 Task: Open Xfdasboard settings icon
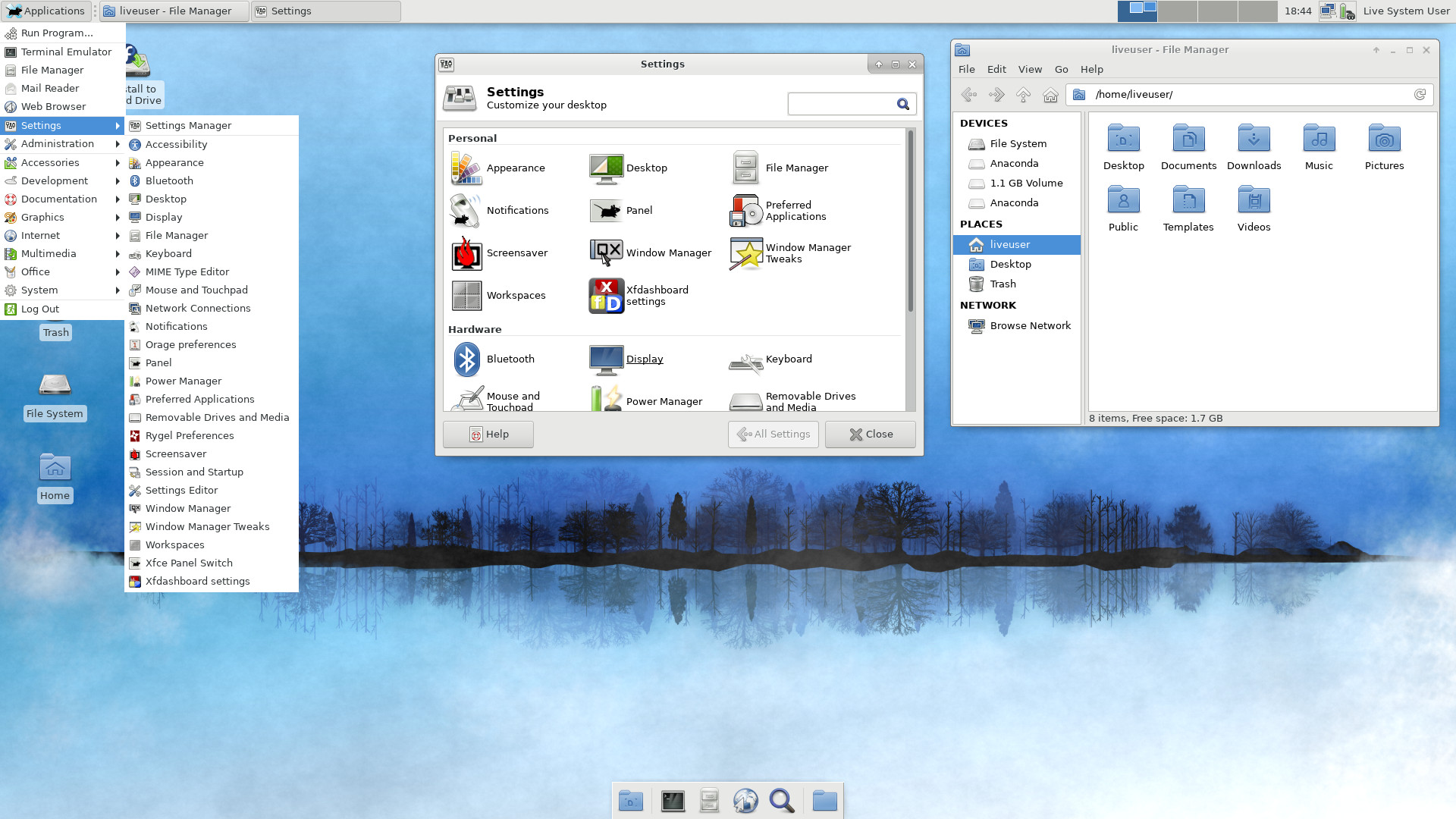click(604, 295)
